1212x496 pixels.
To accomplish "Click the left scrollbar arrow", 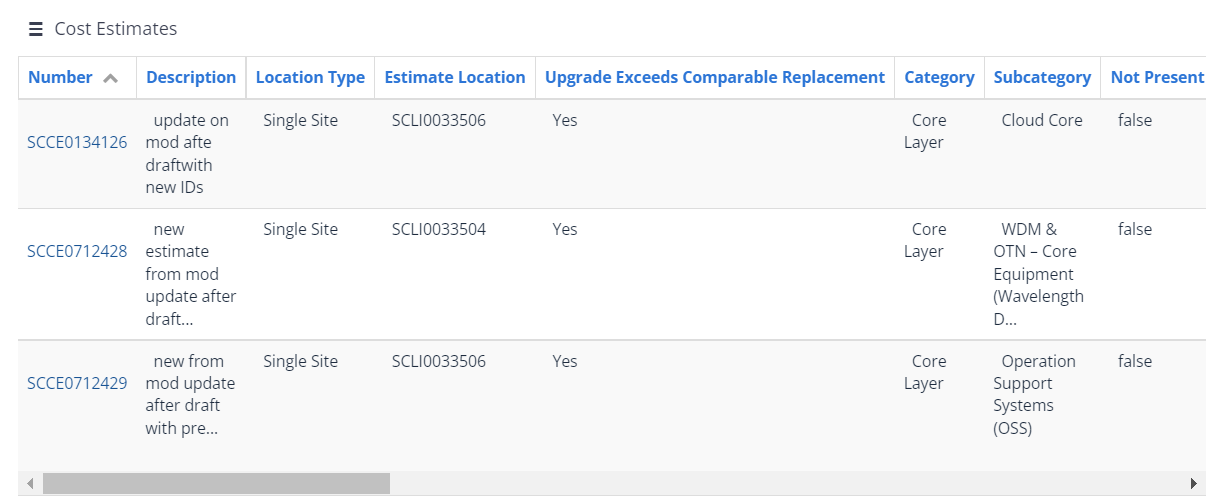I will coord(30,484).
